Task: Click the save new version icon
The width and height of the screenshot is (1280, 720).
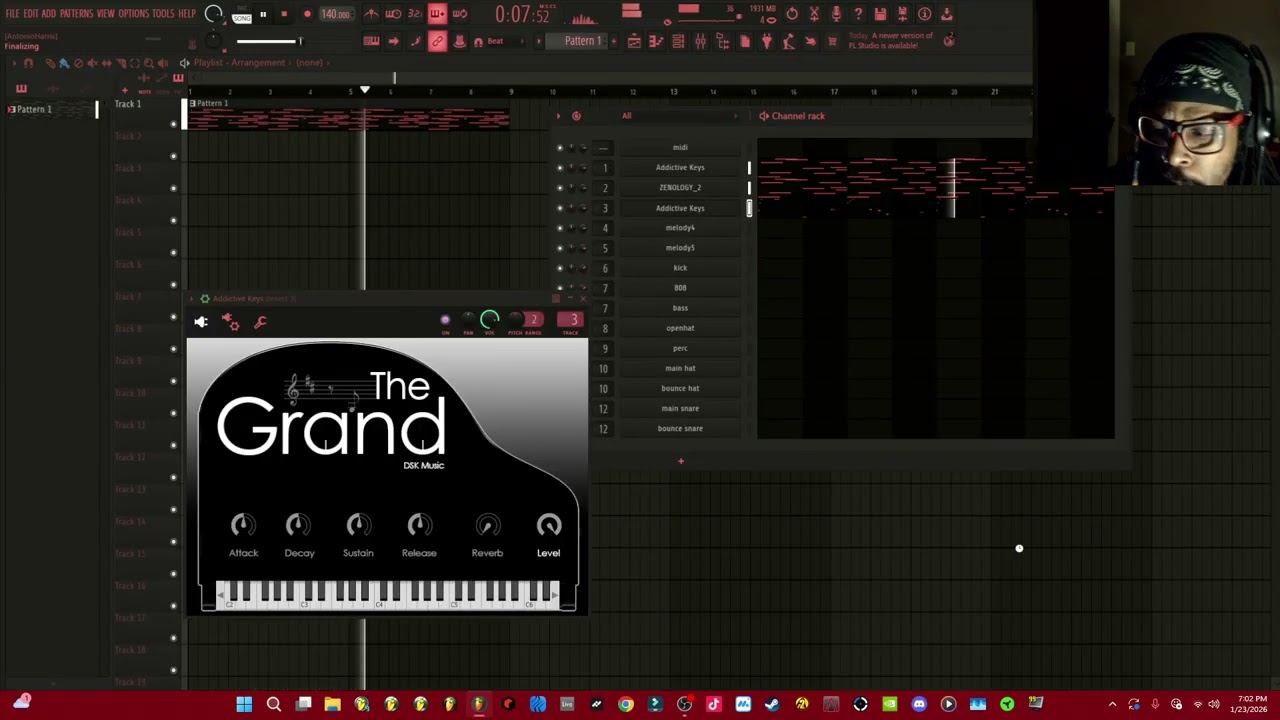Action: point(902,14)
